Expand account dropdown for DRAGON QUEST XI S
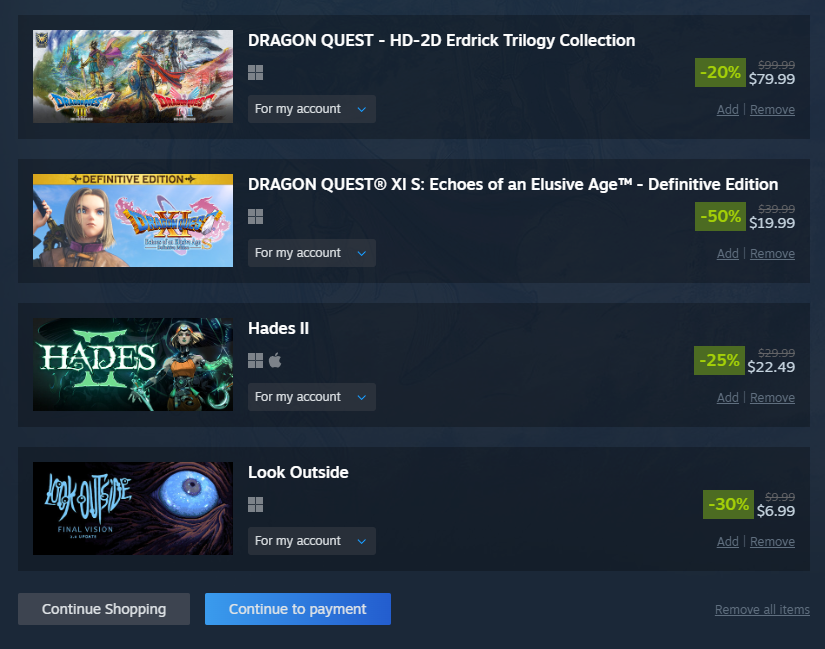 [311, 253]
